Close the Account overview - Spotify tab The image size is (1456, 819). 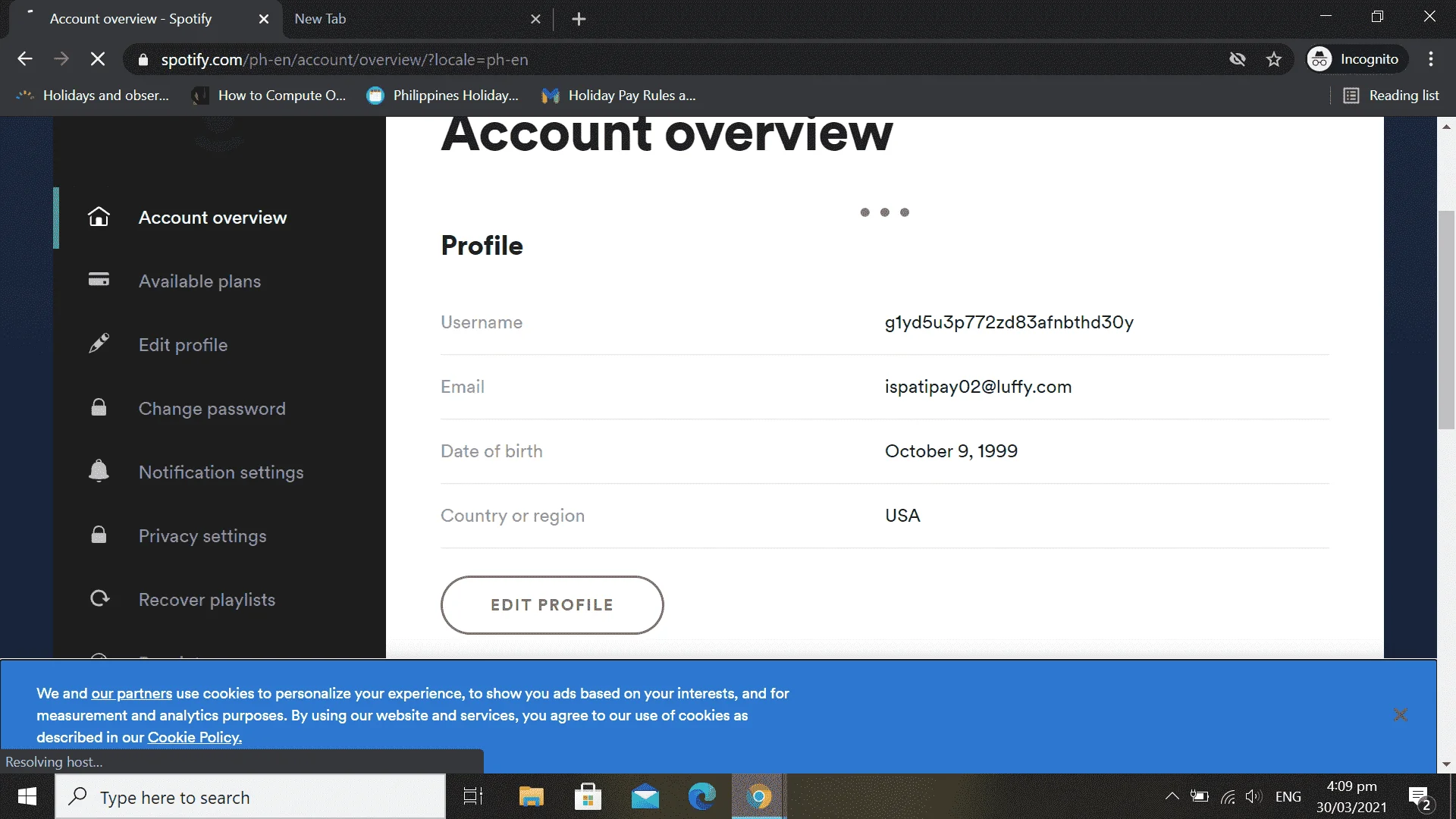[x=264, y=19]
